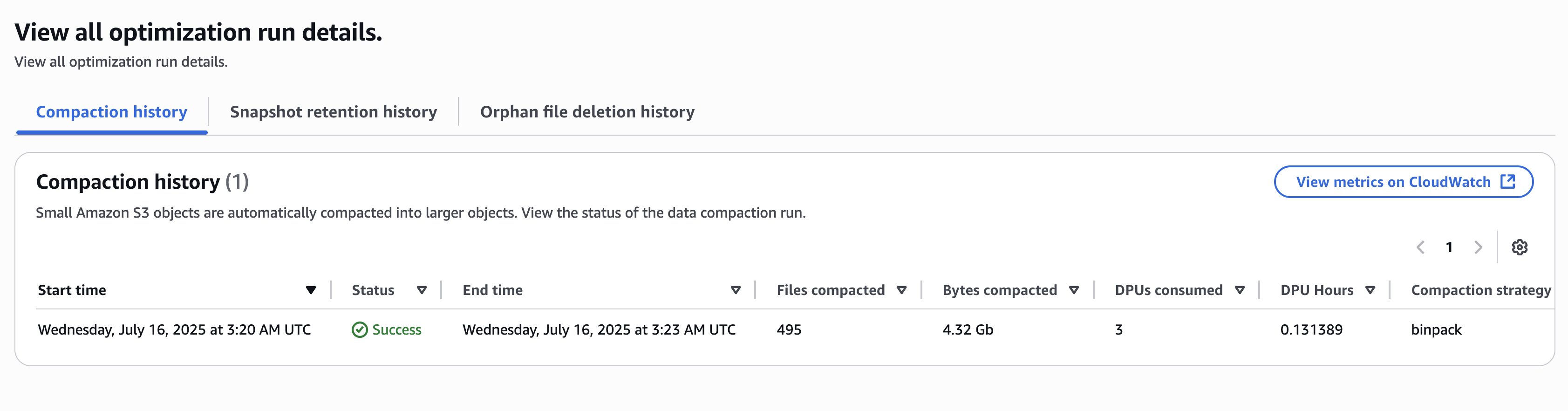Sort by End time arrow
1568x411 pixels.
point(735,290)
